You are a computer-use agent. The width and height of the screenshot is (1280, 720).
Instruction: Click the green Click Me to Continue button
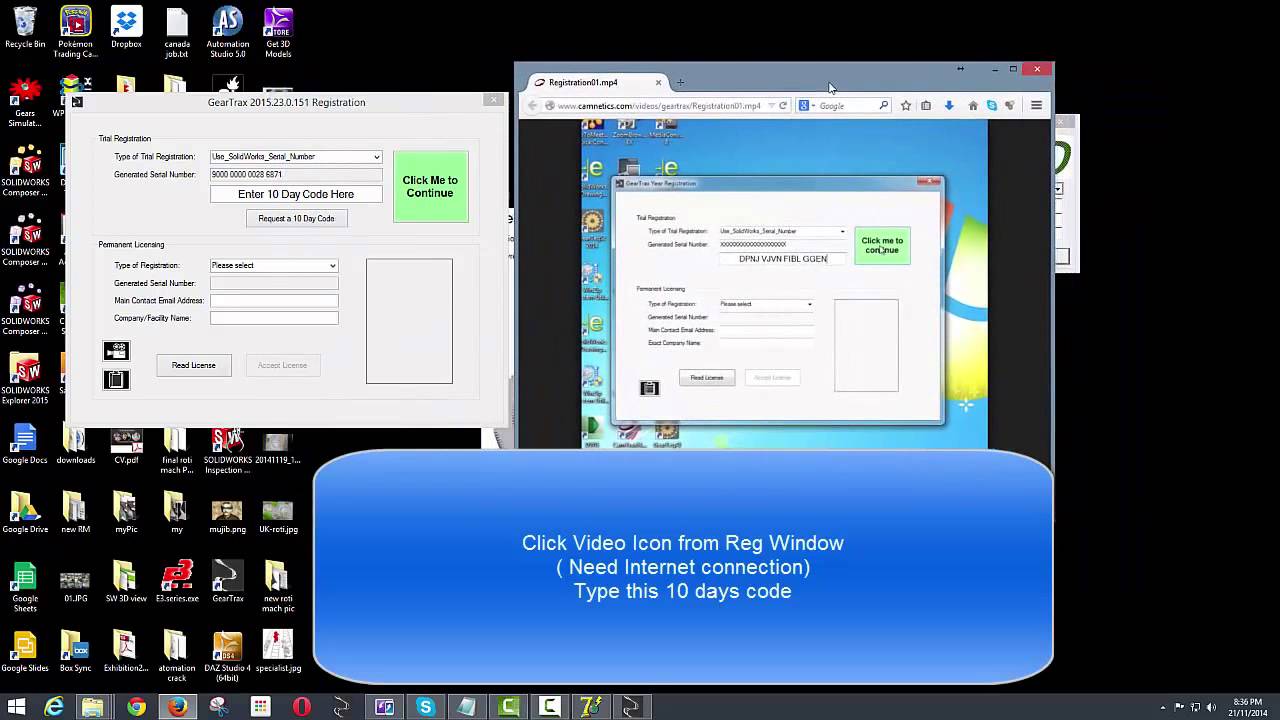[x=430, y=186]
